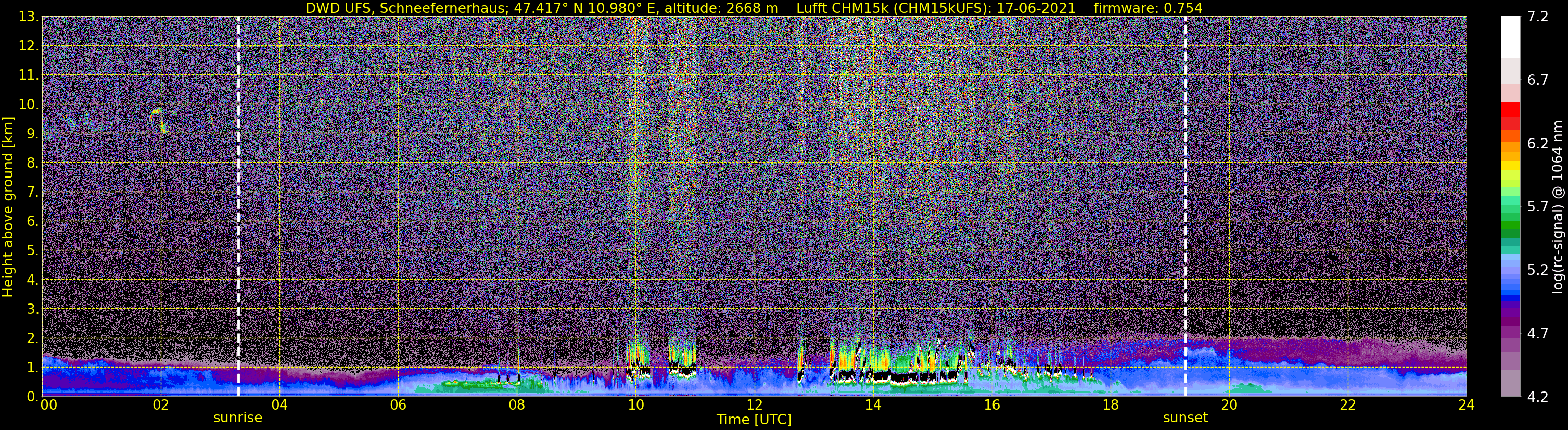Click the time axis tick '16'
The height and width of the screenshot is (430, 1568).
tap(991, 405)
